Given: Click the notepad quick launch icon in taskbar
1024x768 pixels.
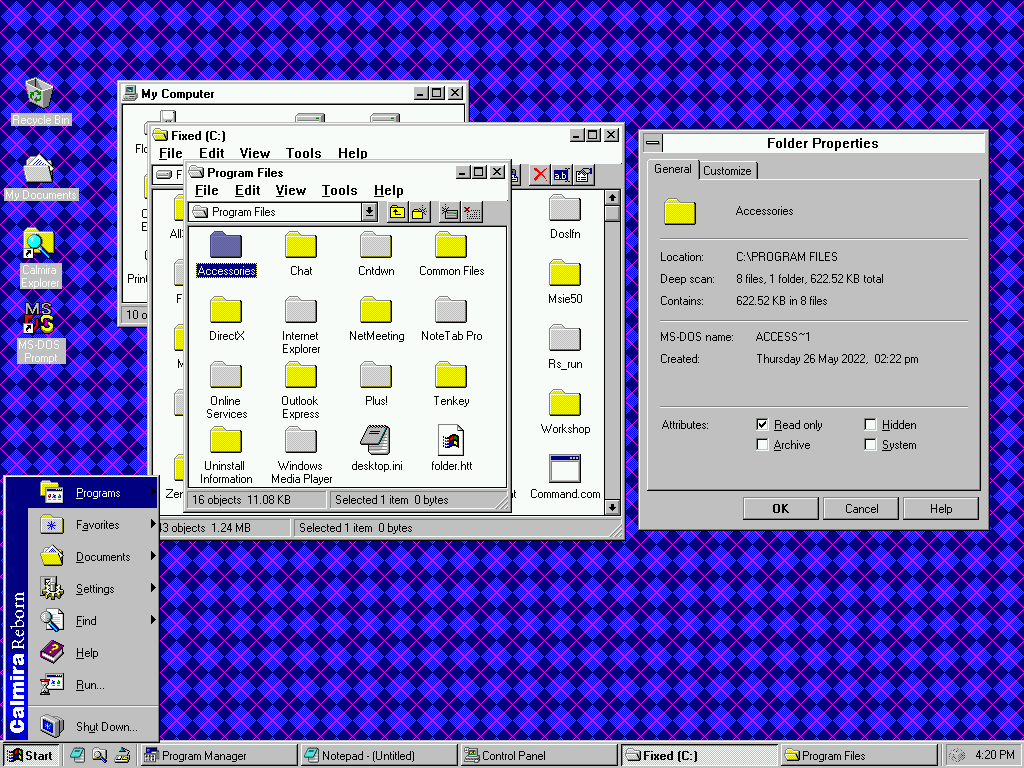Looking at the screenshot, I should click(x=77, y=756).
